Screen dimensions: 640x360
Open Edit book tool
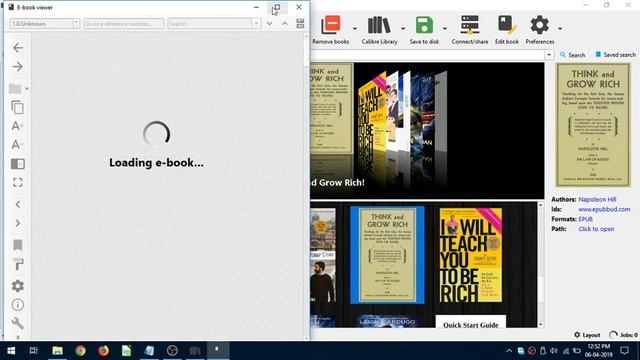coord(507,29)
